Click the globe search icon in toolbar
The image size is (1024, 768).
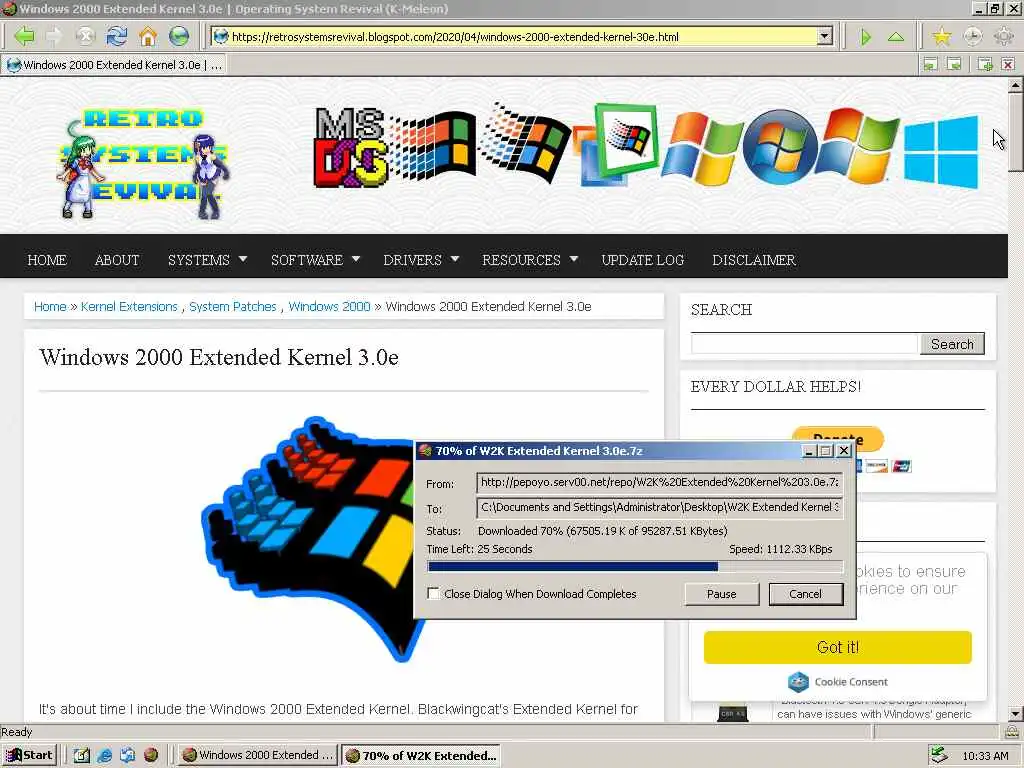point(179,36)
